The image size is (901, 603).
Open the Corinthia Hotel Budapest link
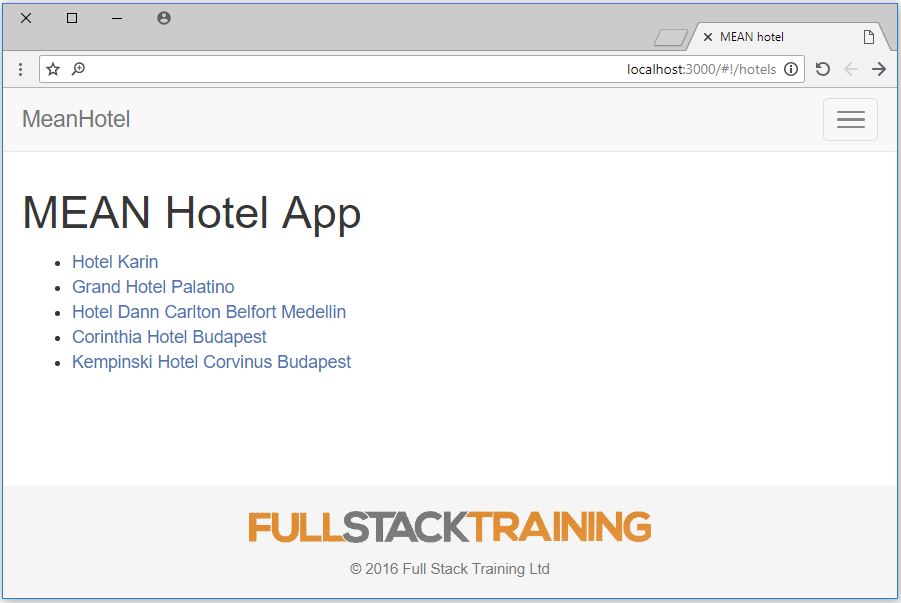pos(168,337)
